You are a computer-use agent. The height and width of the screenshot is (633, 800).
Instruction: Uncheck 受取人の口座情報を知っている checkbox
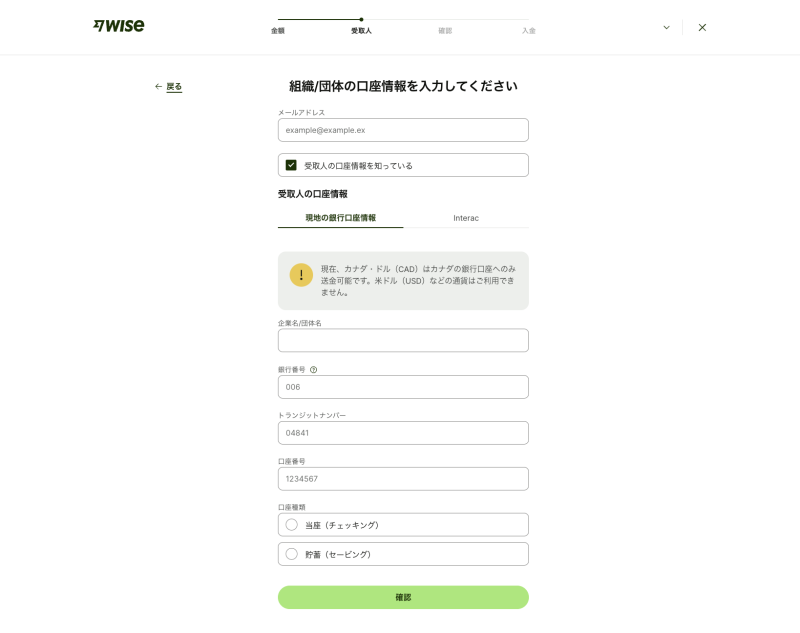click(291, 165)
